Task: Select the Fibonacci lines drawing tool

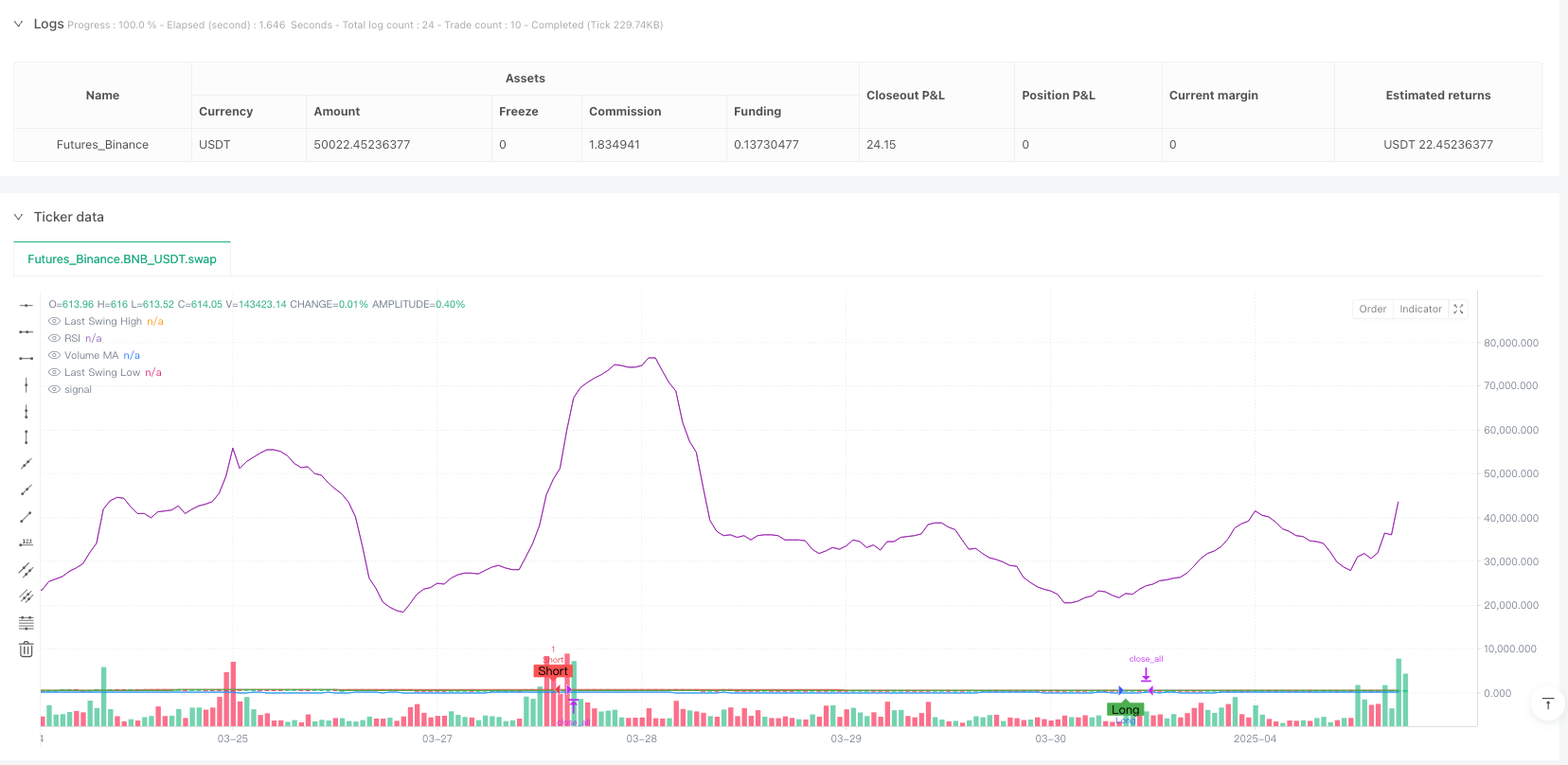Action: [x=27, y=622]
